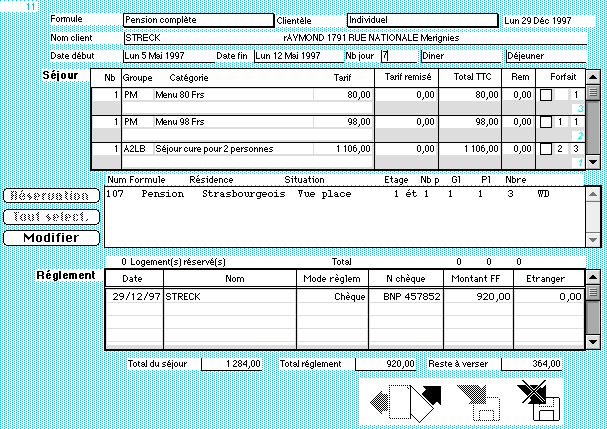This screenshot has height=429, width=607.
Task: Click the Total réglement value 920,00
Action: [385, 364]
